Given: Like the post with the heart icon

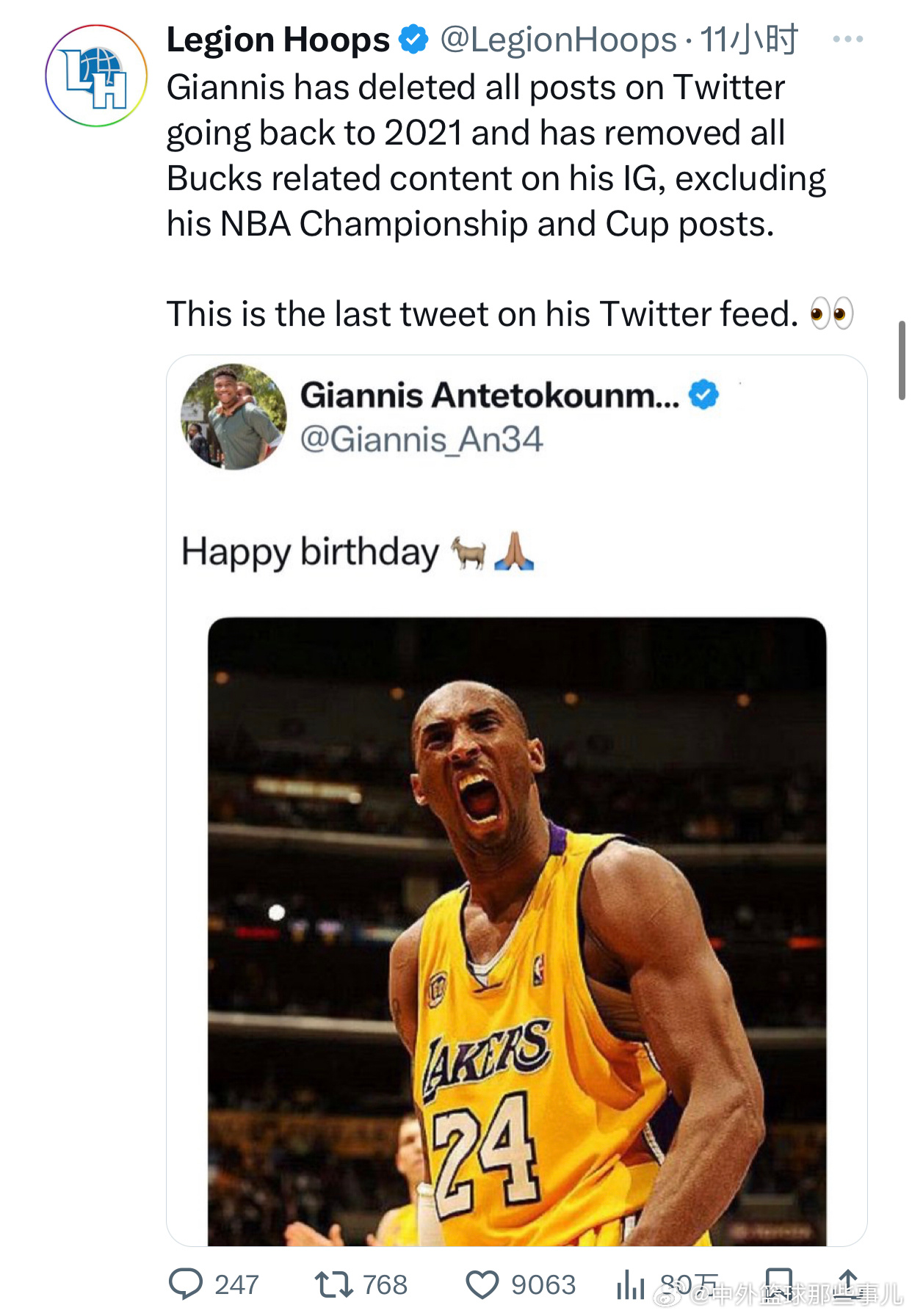Looking at the screenshot, I should coord(482,1284).
